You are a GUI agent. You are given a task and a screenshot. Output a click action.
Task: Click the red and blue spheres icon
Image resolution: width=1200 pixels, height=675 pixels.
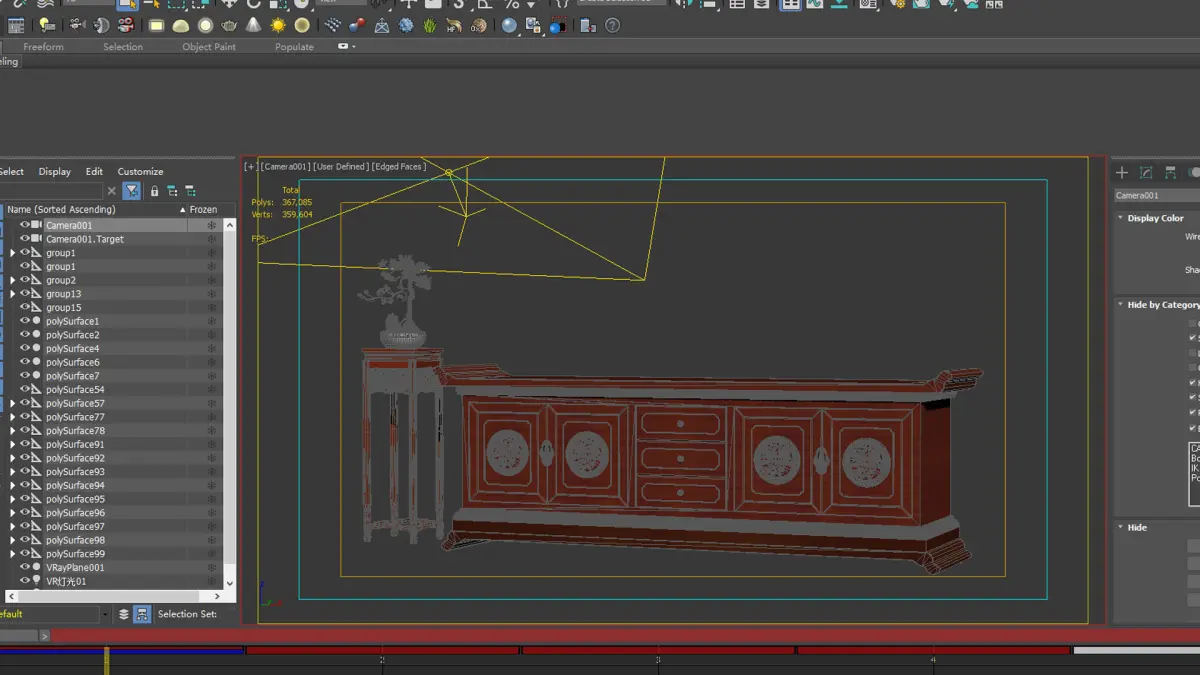coord(357,25)
